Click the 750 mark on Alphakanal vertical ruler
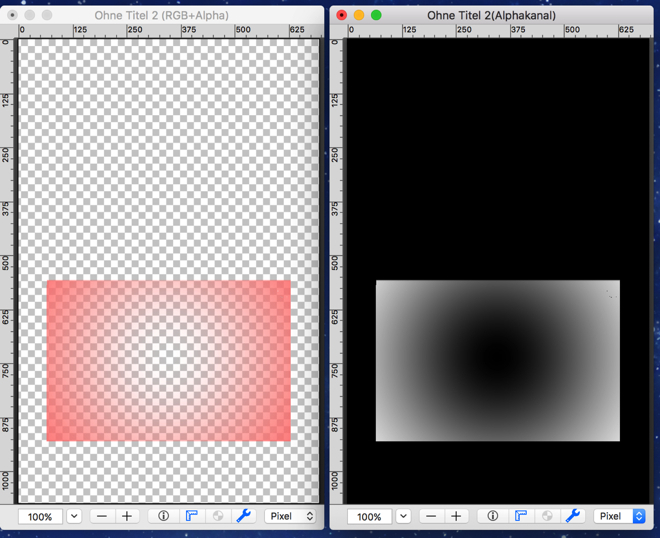The width and height of the screenshot is (660, 538). pyautogui.click(x=335, y=371)
